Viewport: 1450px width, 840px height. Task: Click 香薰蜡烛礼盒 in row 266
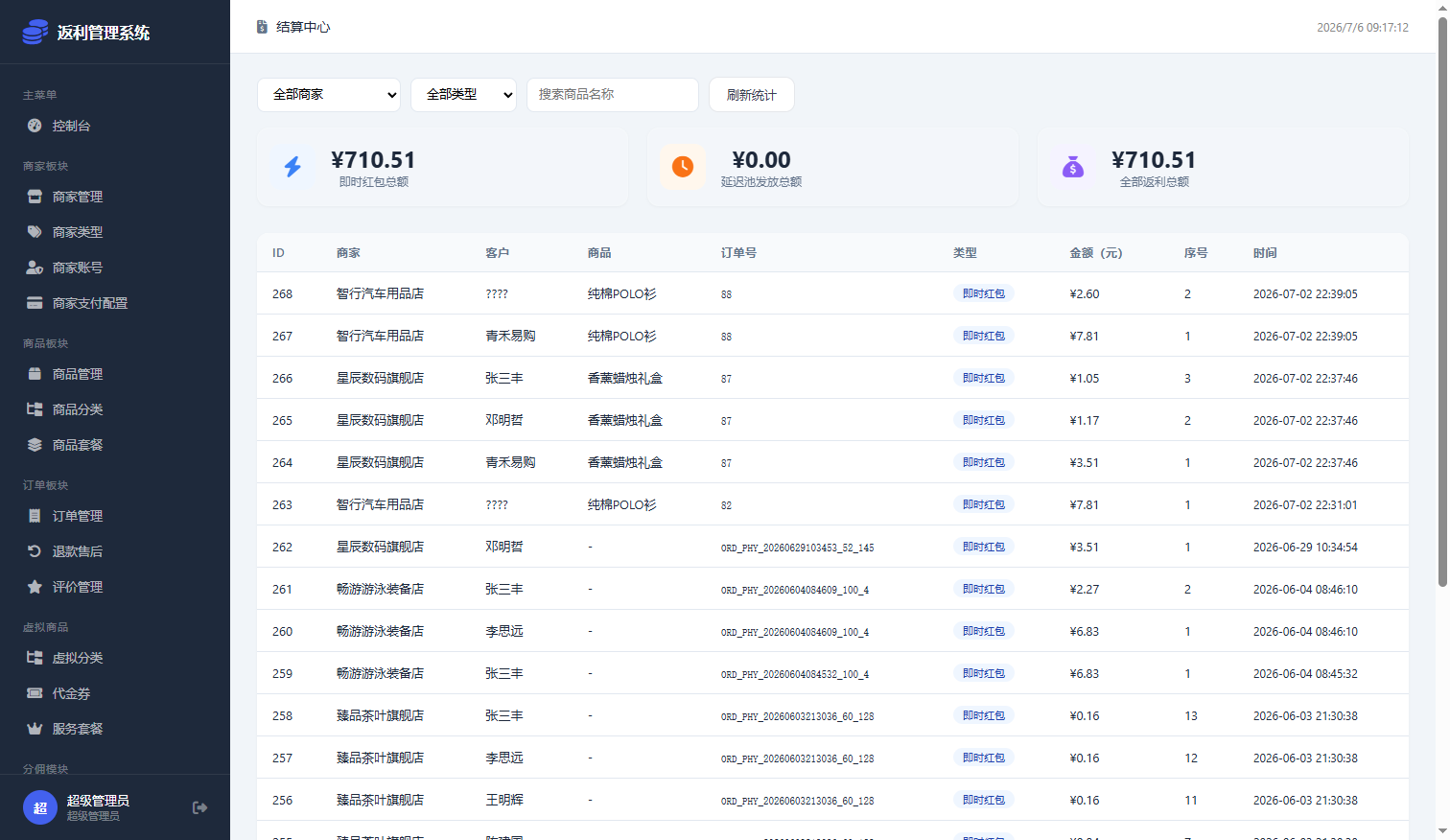[625, 378]
